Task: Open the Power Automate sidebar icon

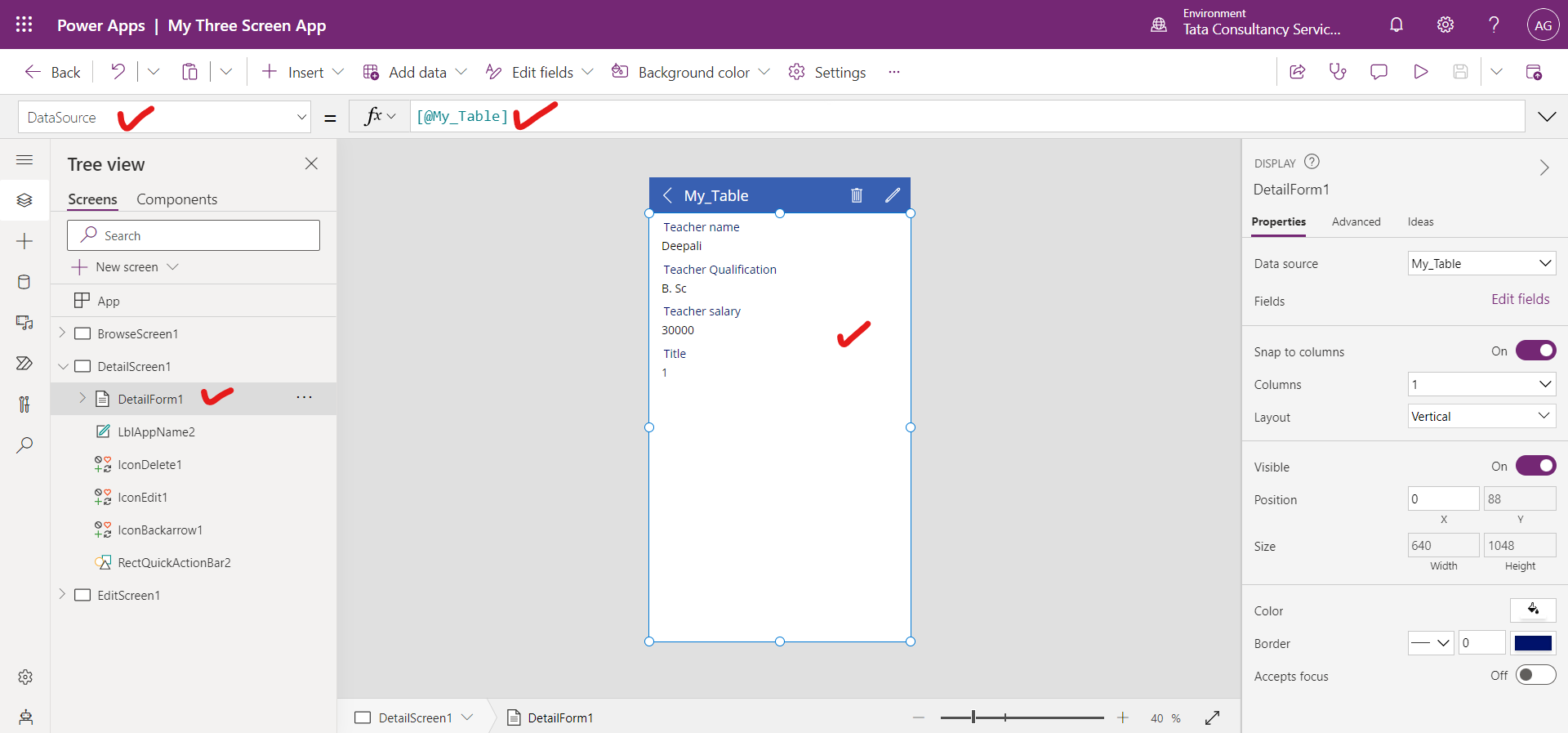Action: (x=24, y=363)
